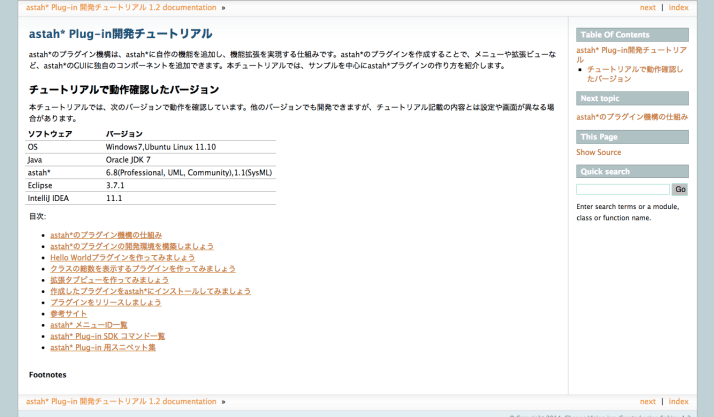Open 'astah*のプラグイン機構の仕組み' in the 目次 list

(x=106, y=235)
